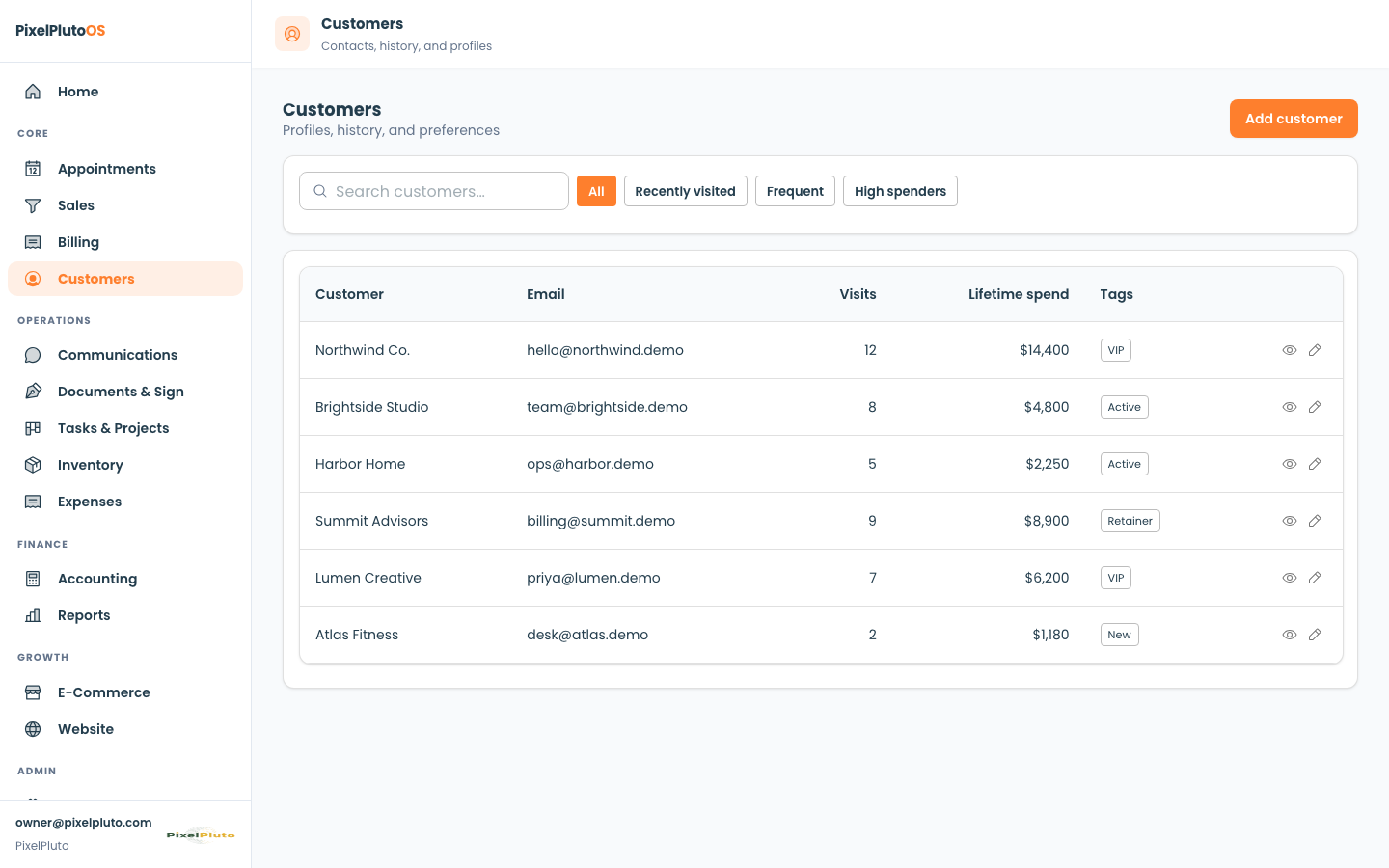Image resolution: width=1389 pixels, height=868 pixels.
Task: Click the owner@pixelpluto.com account label
Action: [84, 823]
